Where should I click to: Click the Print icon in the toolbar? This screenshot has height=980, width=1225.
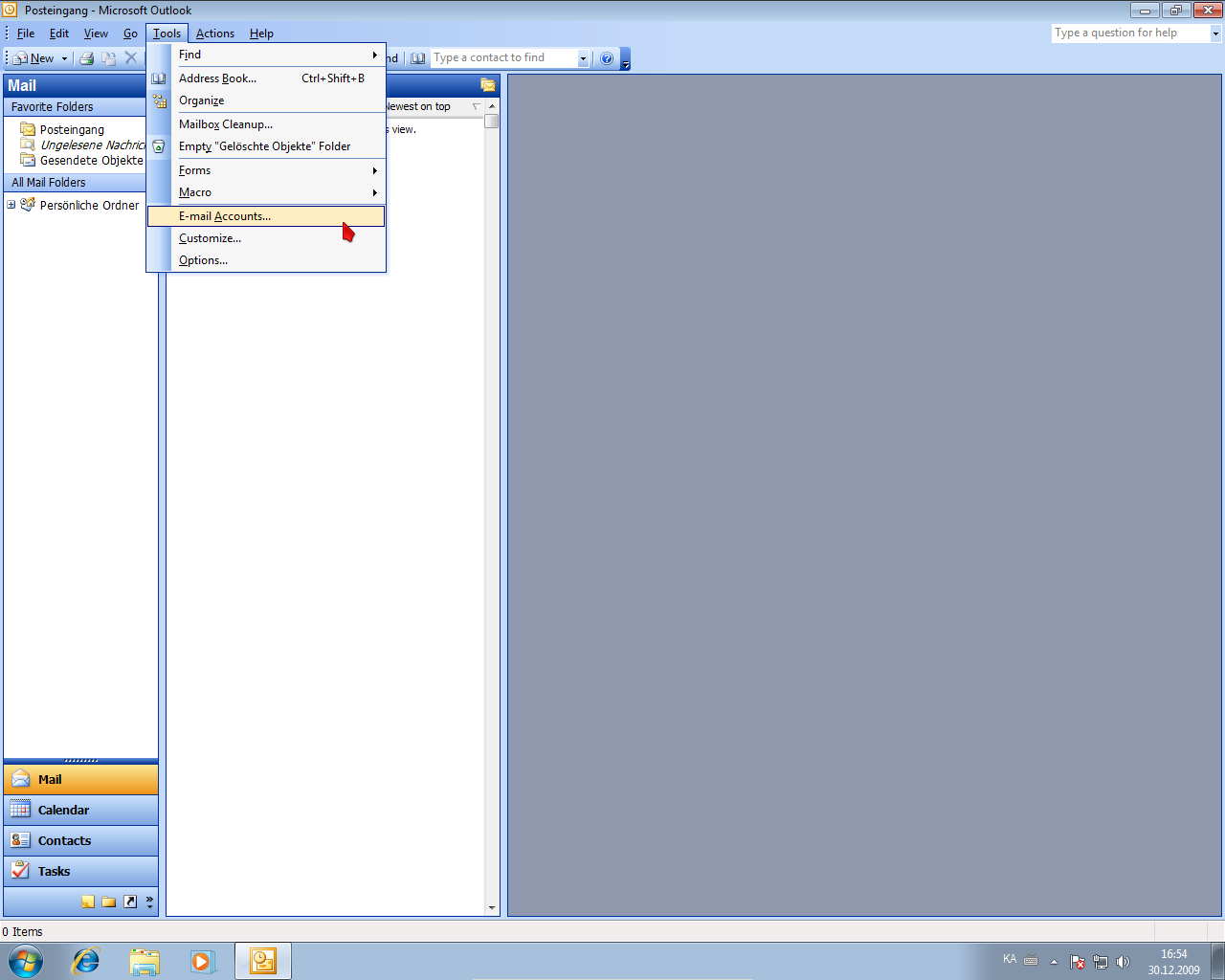[86, 58]
